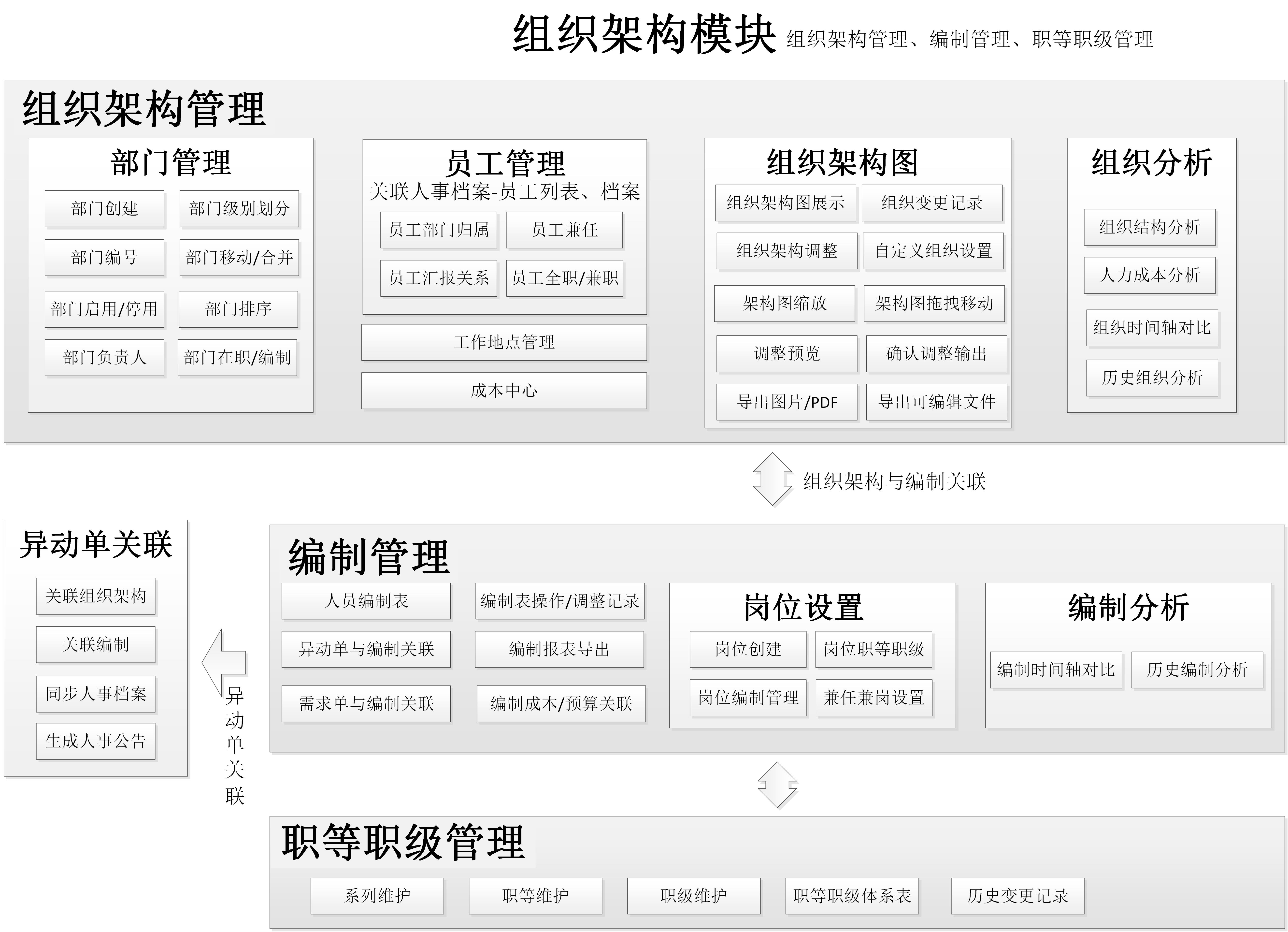Select the 历史组织分析 box

coord(1152,378)
